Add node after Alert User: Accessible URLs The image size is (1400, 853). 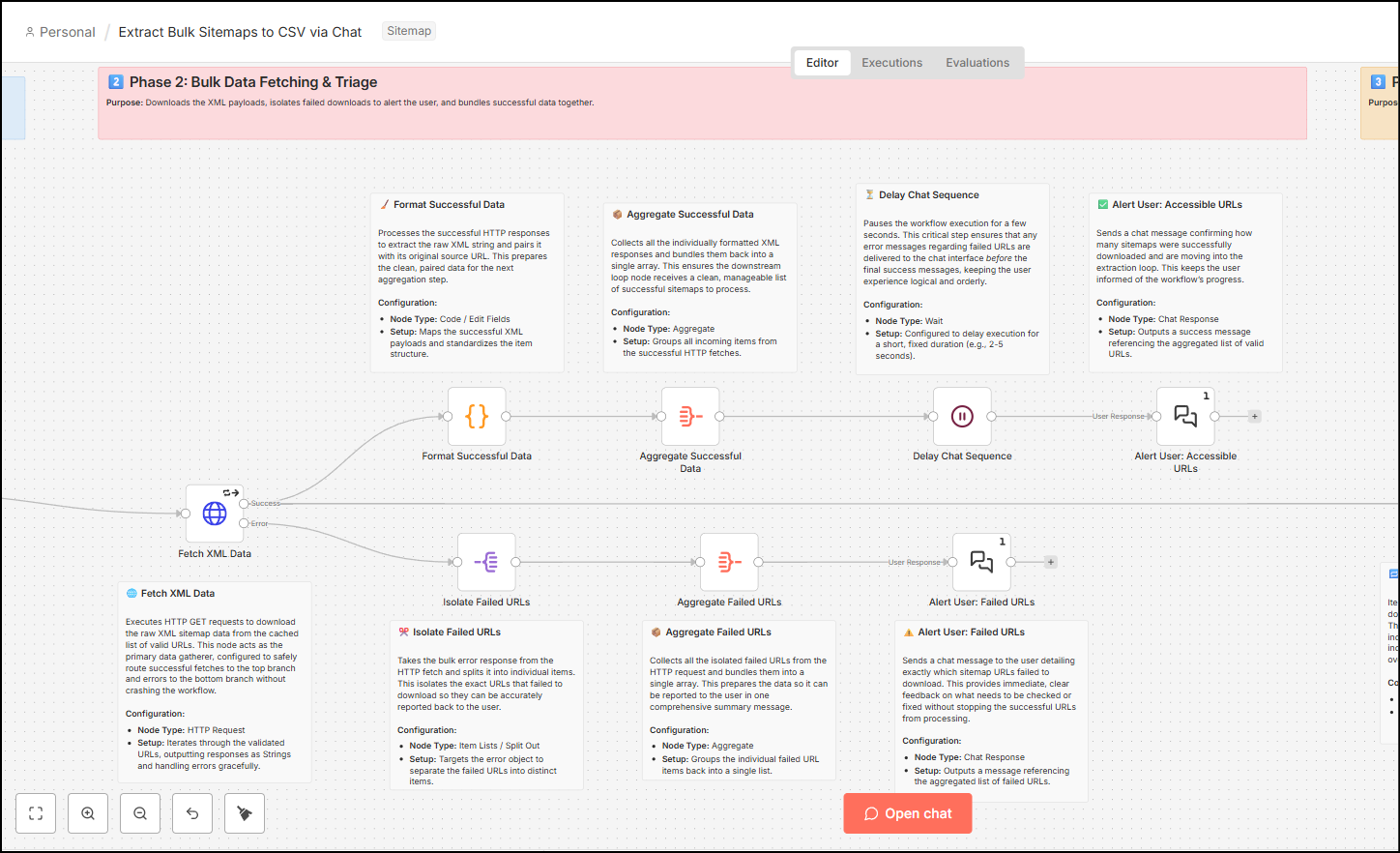click(x=1254, y=417)
